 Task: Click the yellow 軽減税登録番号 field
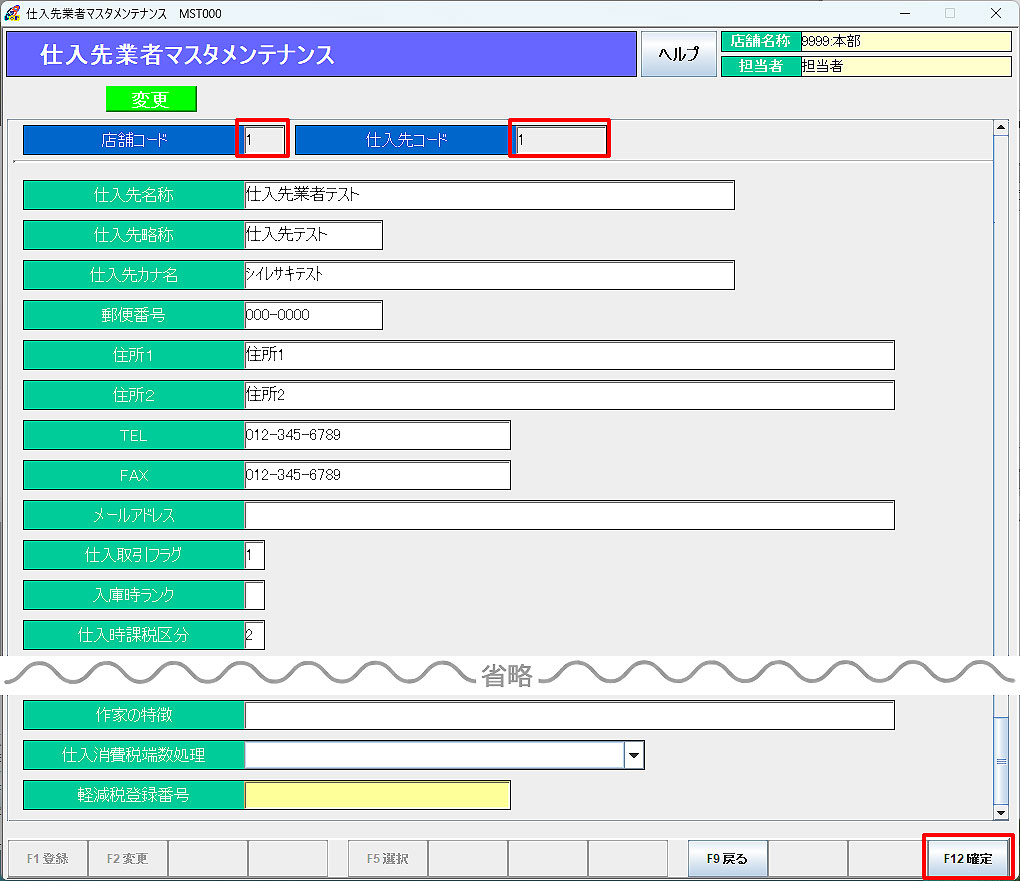tap(377, 795)
